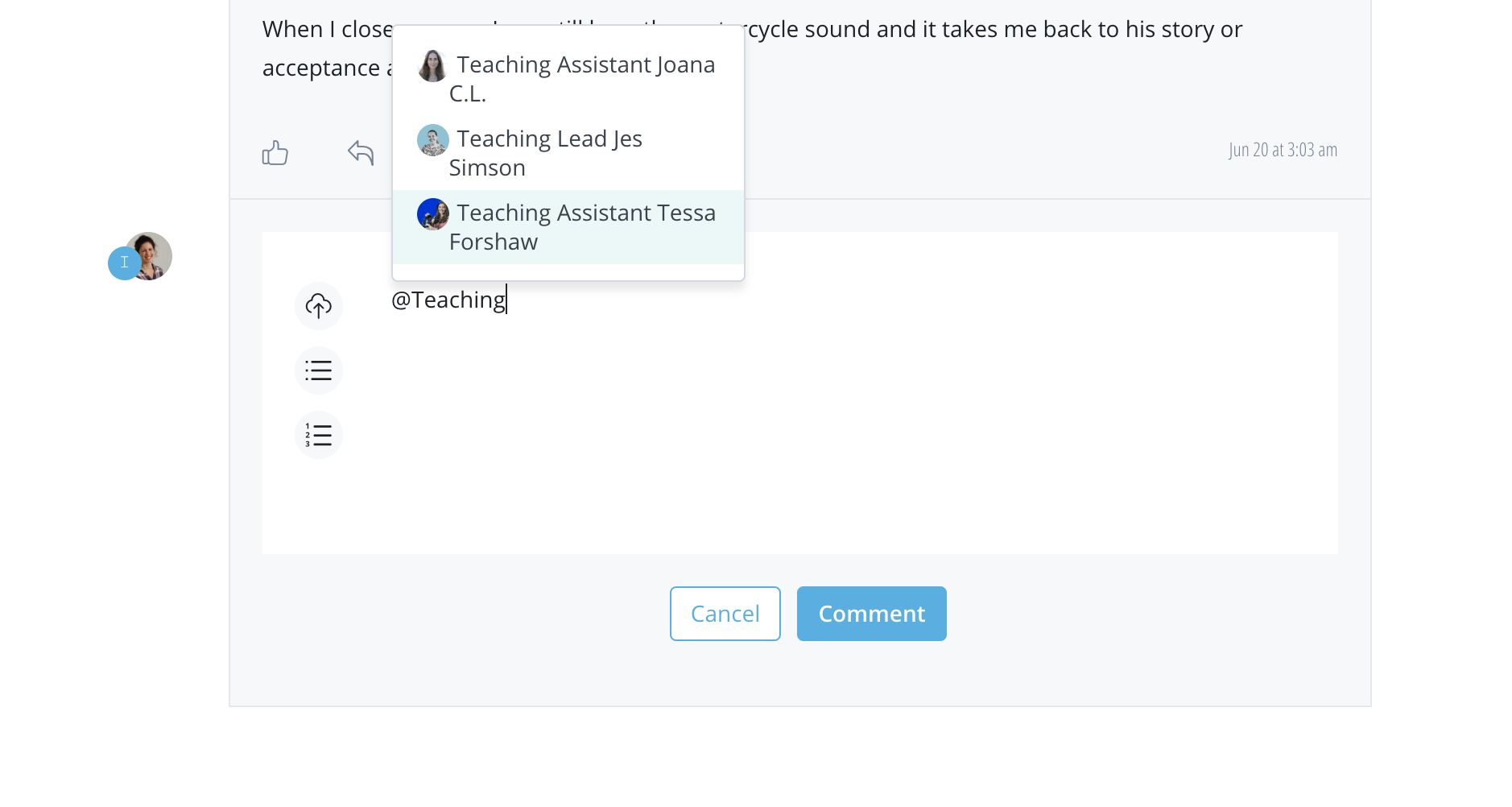The image size is (1512, 807).
Task: Click the reply arrow icon
Action: click(x=361, y=151)
